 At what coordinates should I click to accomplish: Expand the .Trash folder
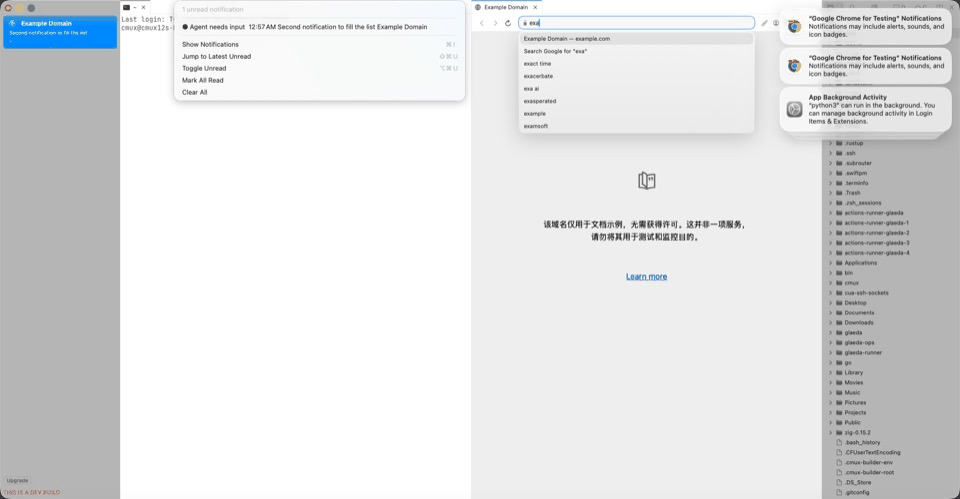[831, 193]
